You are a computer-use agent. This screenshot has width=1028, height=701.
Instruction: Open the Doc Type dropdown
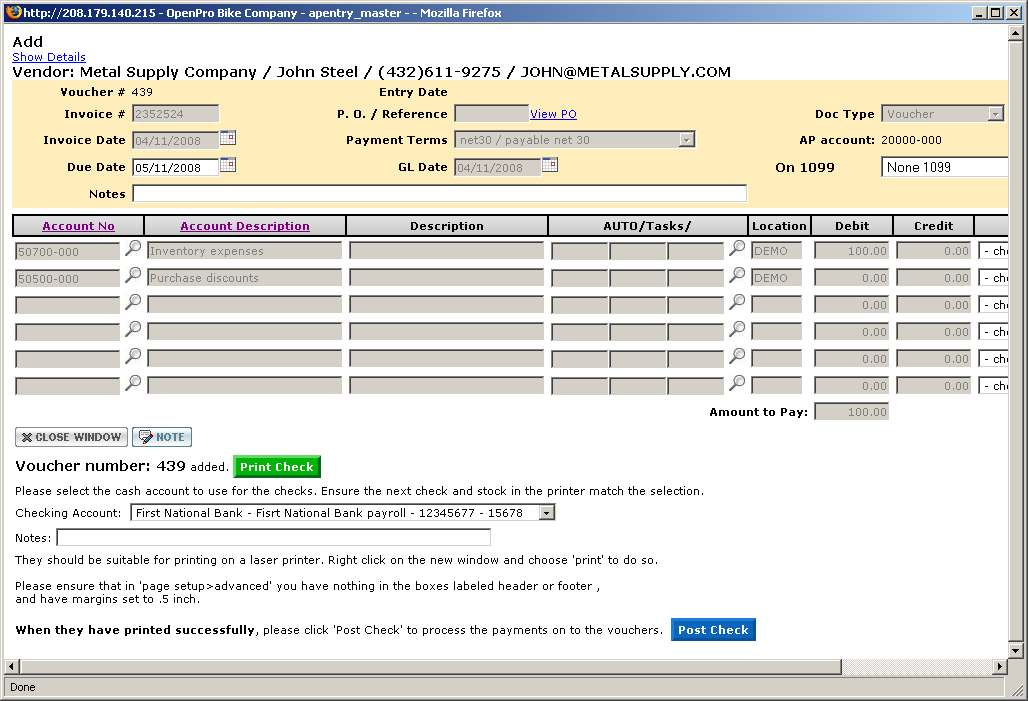click(x=995, y=114)
